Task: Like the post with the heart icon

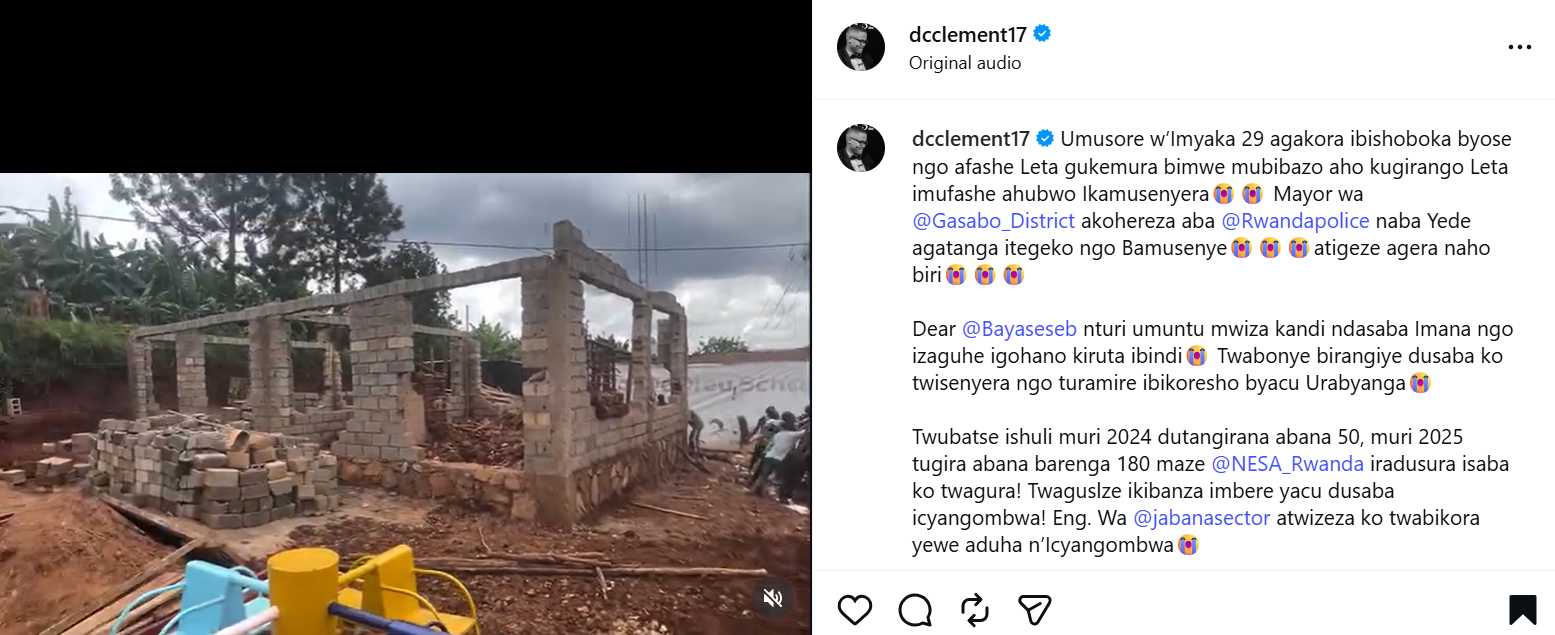Action: [855, 609]
